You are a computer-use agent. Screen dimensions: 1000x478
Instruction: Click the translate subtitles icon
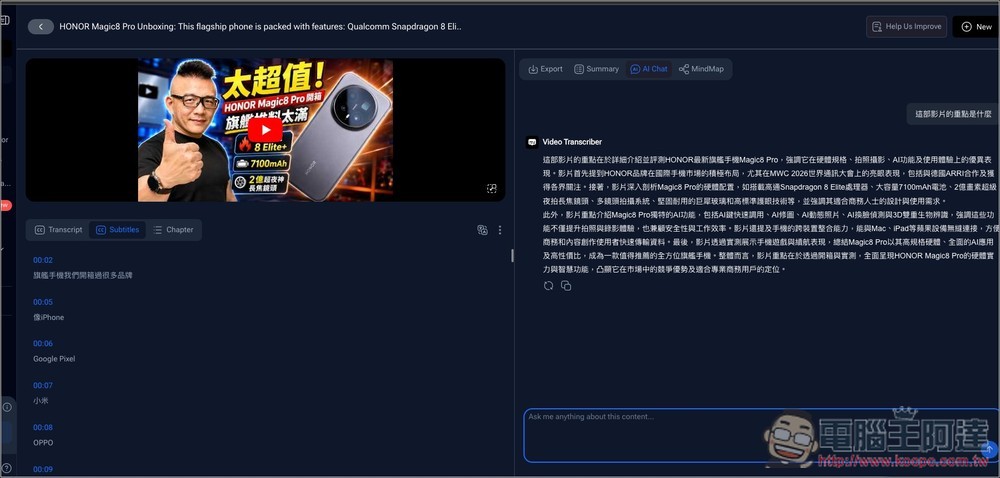pyautogui.click(x=482, y=230)
